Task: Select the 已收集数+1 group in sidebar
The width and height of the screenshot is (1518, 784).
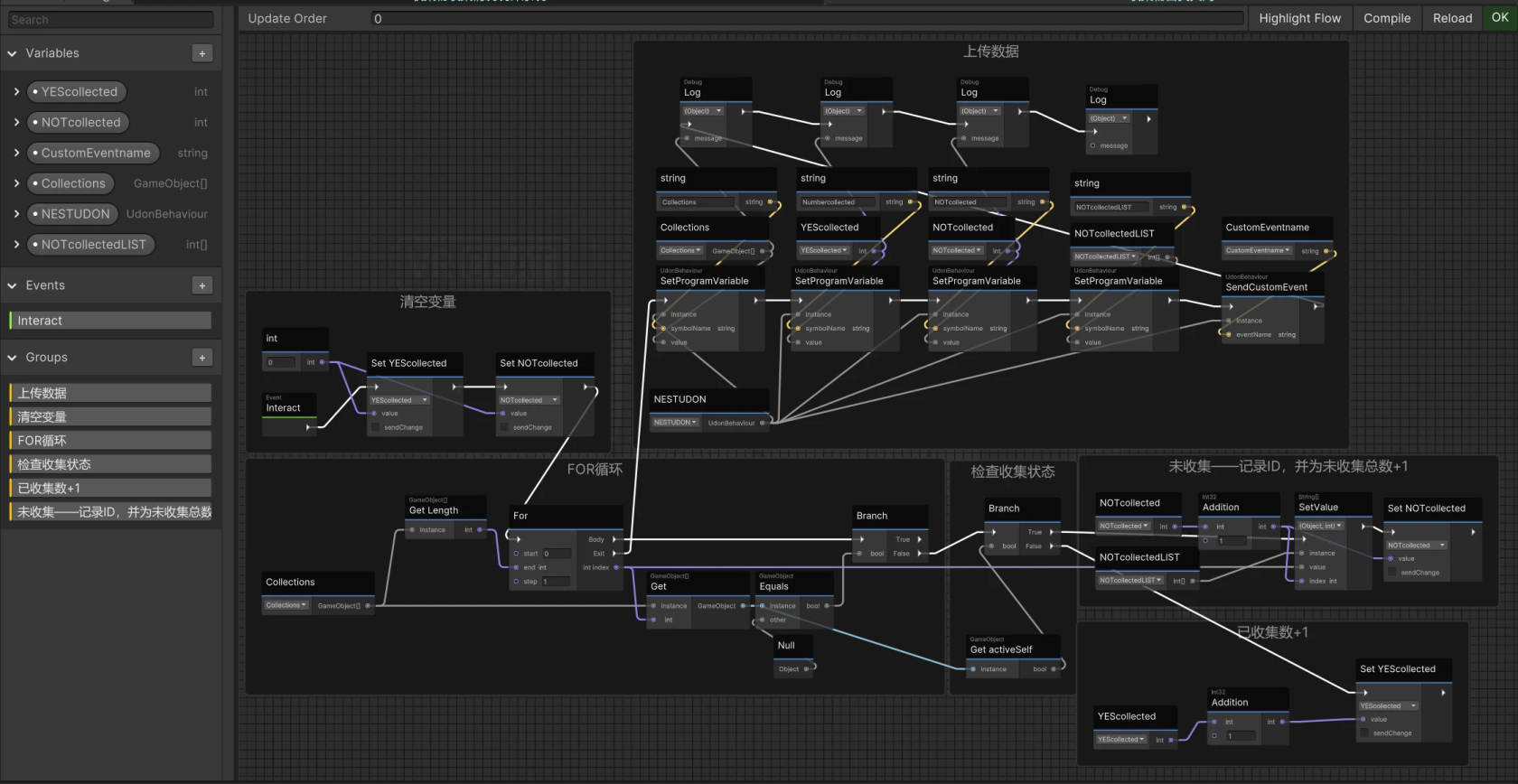Action: [110, 488]
